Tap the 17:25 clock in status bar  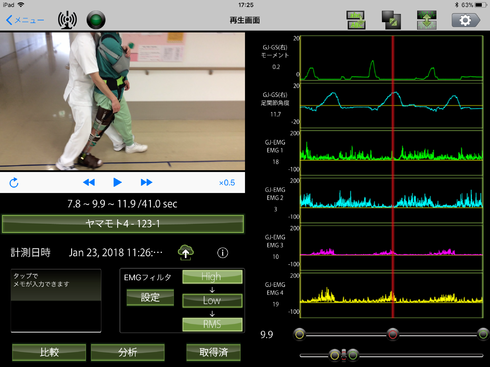(x=246, y=5)
